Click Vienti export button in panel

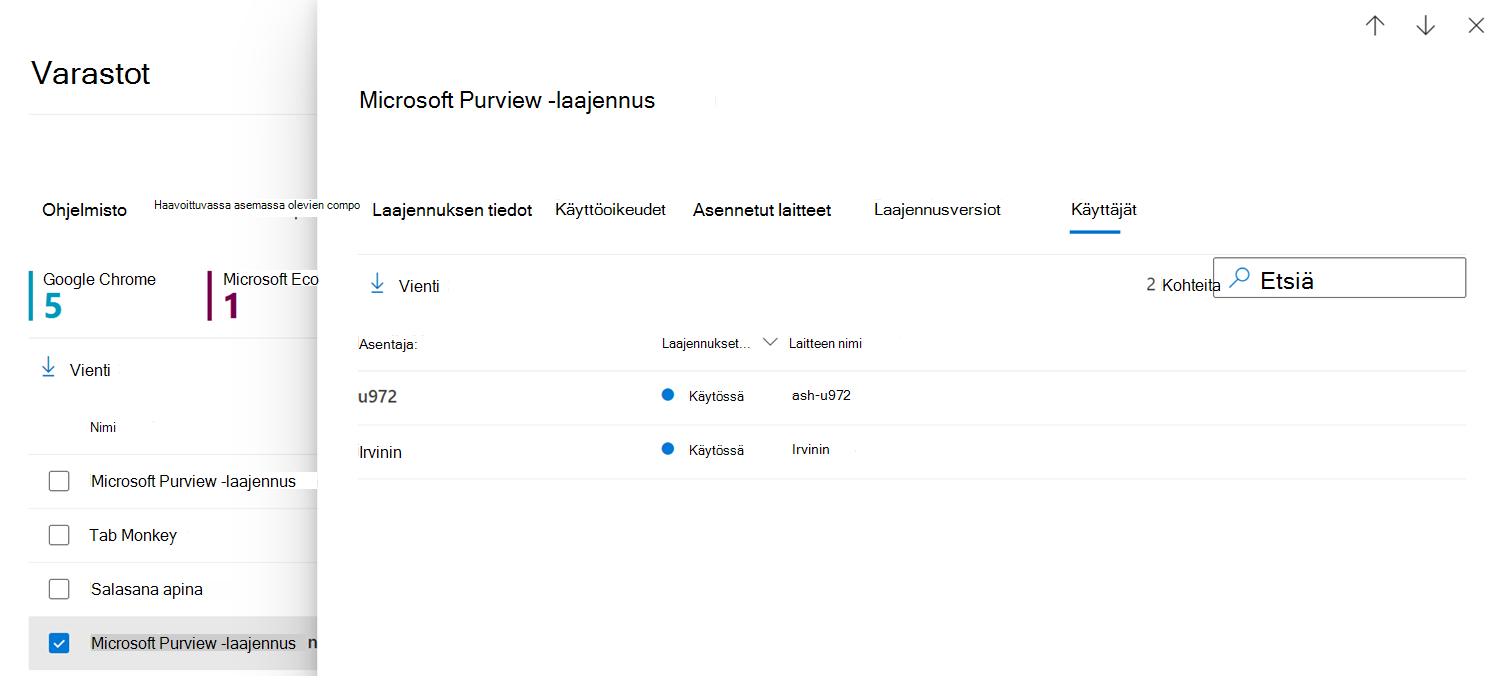pos(404,286)
